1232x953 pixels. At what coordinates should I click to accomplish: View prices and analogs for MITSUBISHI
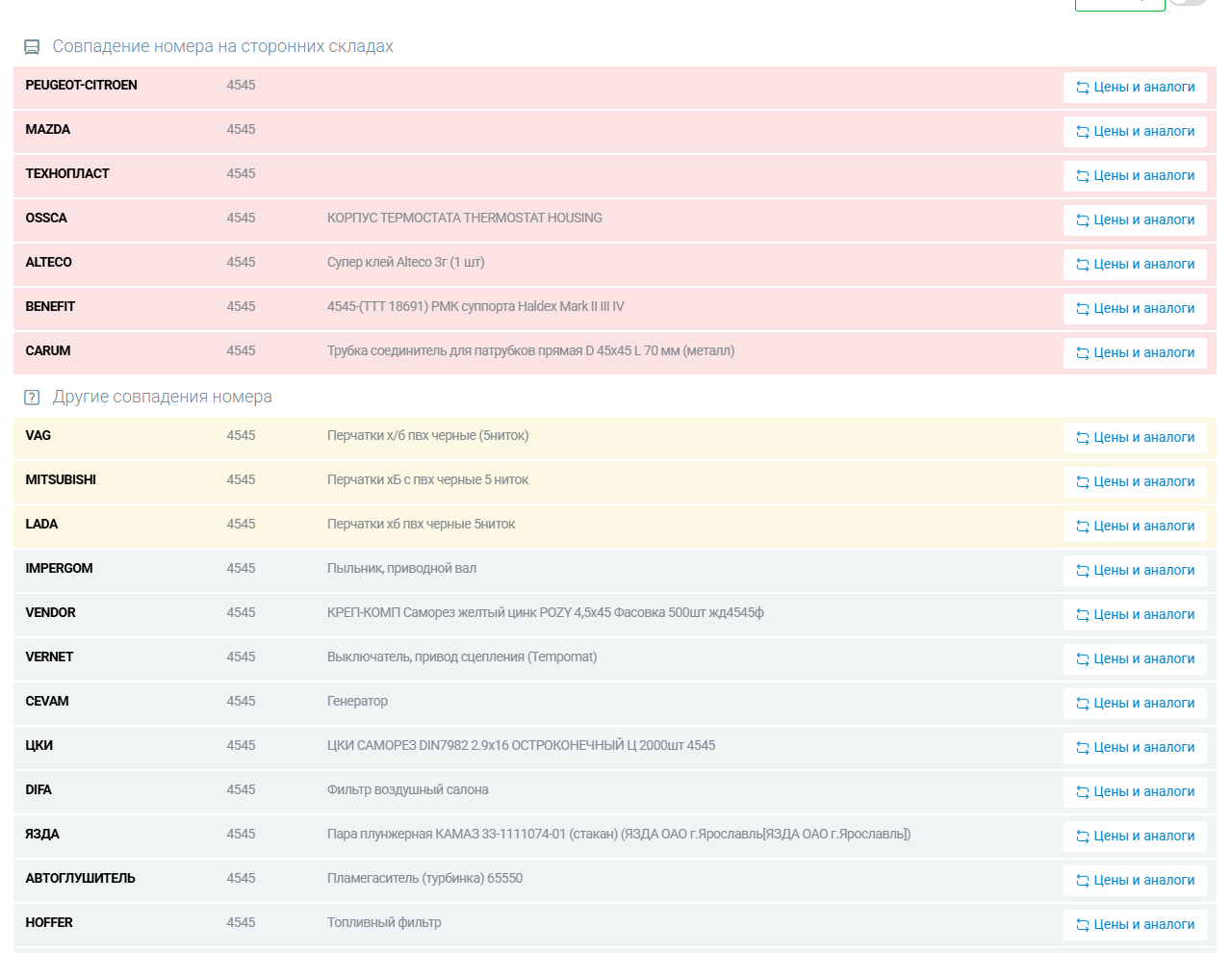(x=1135, y=482)
